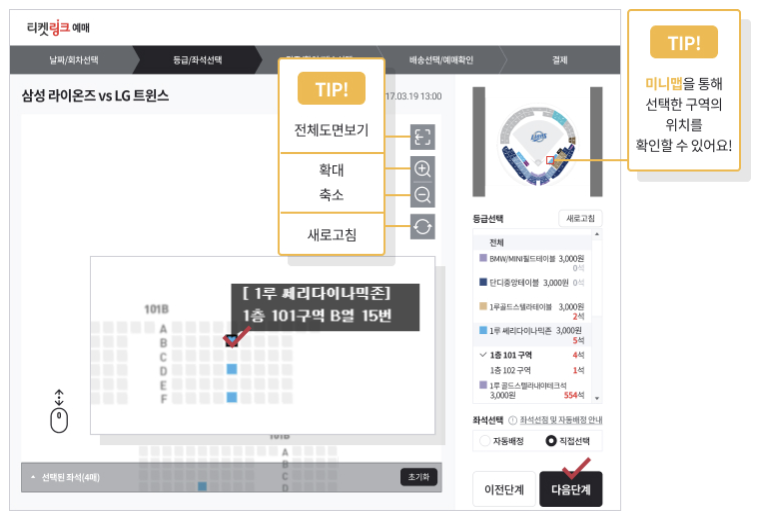Click the 이전단계 button
The height and width of the screenshot is (525, 758).
(504, 489)
